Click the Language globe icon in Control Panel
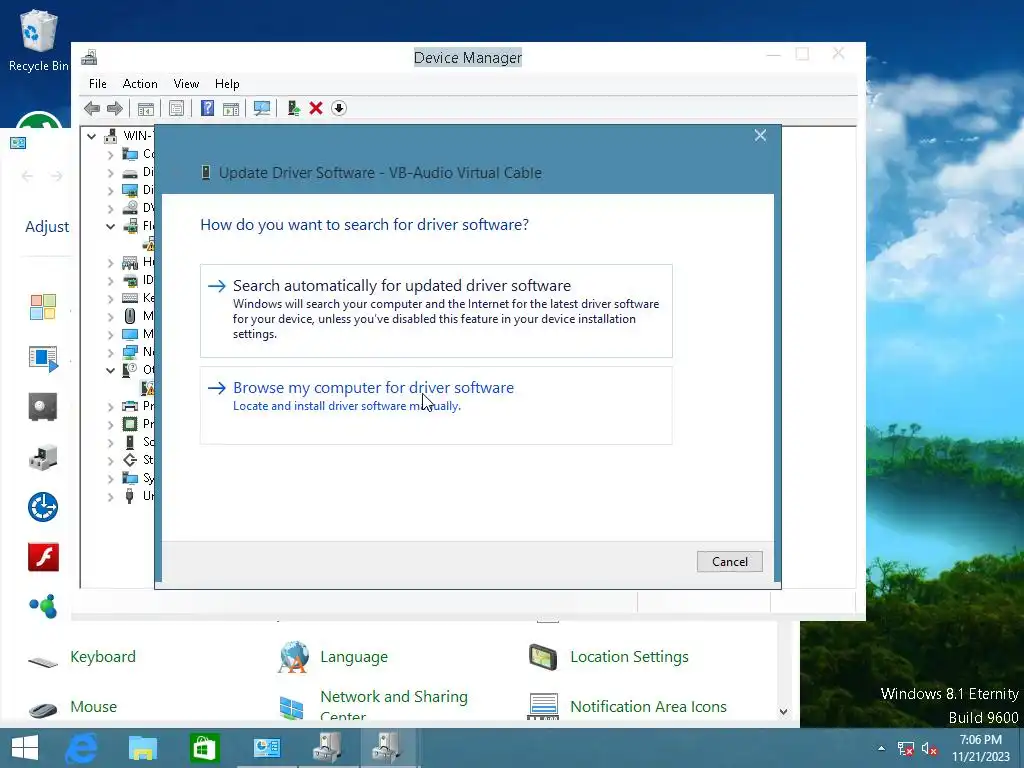The height and width of the screenshot is (768, 1024). coord(293,657)
